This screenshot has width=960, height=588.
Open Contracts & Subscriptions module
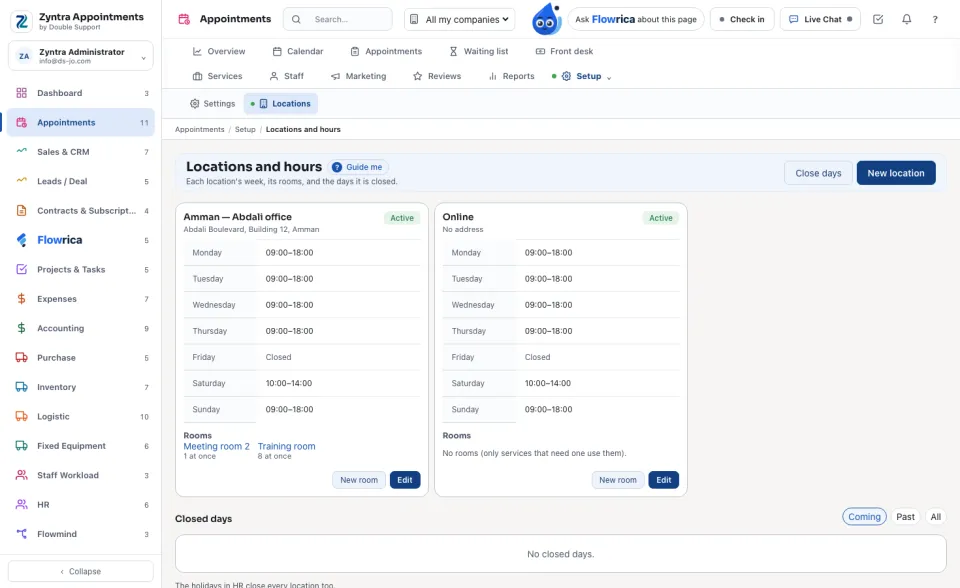pyautogui.click(x=81, y=211)
